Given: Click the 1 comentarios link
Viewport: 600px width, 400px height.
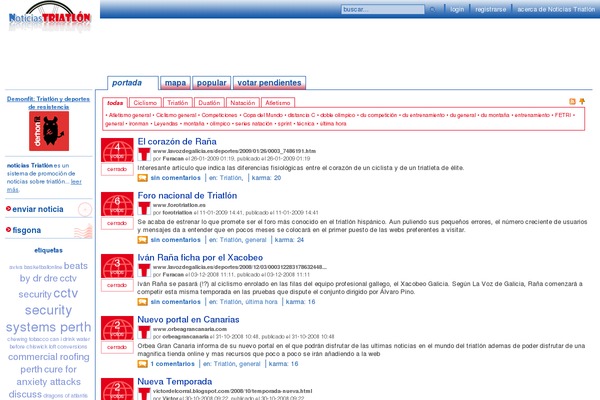Looking at the screenshot, I should tap(173, 364).
